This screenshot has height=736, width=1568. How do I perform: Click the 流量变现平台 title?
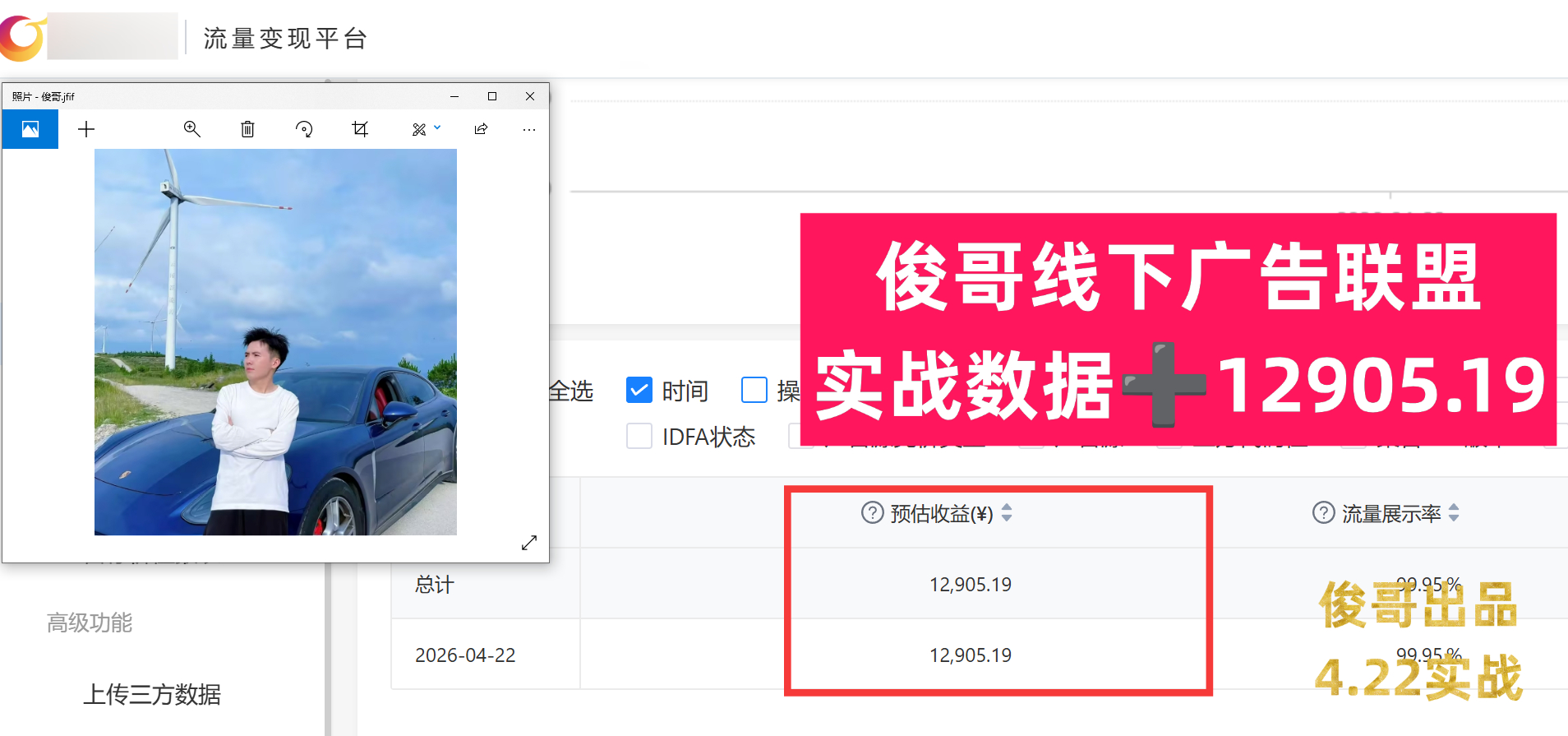tap(285, 39)
